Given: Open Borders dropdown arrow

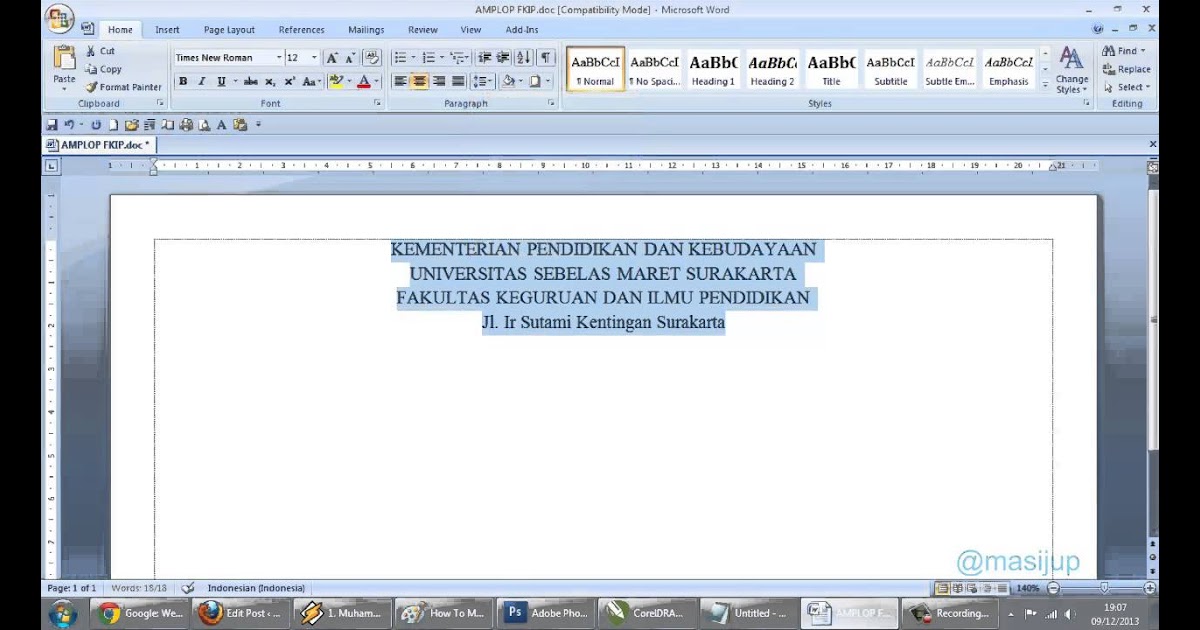Looking at the screenshot, I should click(549, 82).
